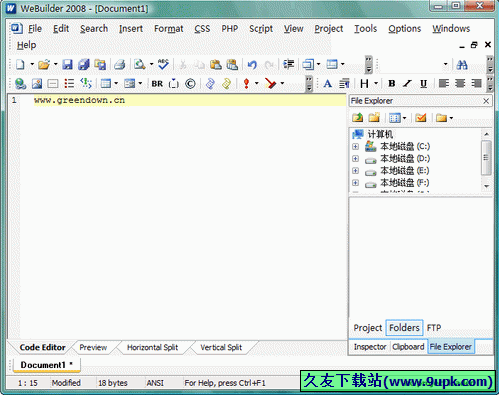
Task: Open the Tools menu
Action: pos(365,29)
